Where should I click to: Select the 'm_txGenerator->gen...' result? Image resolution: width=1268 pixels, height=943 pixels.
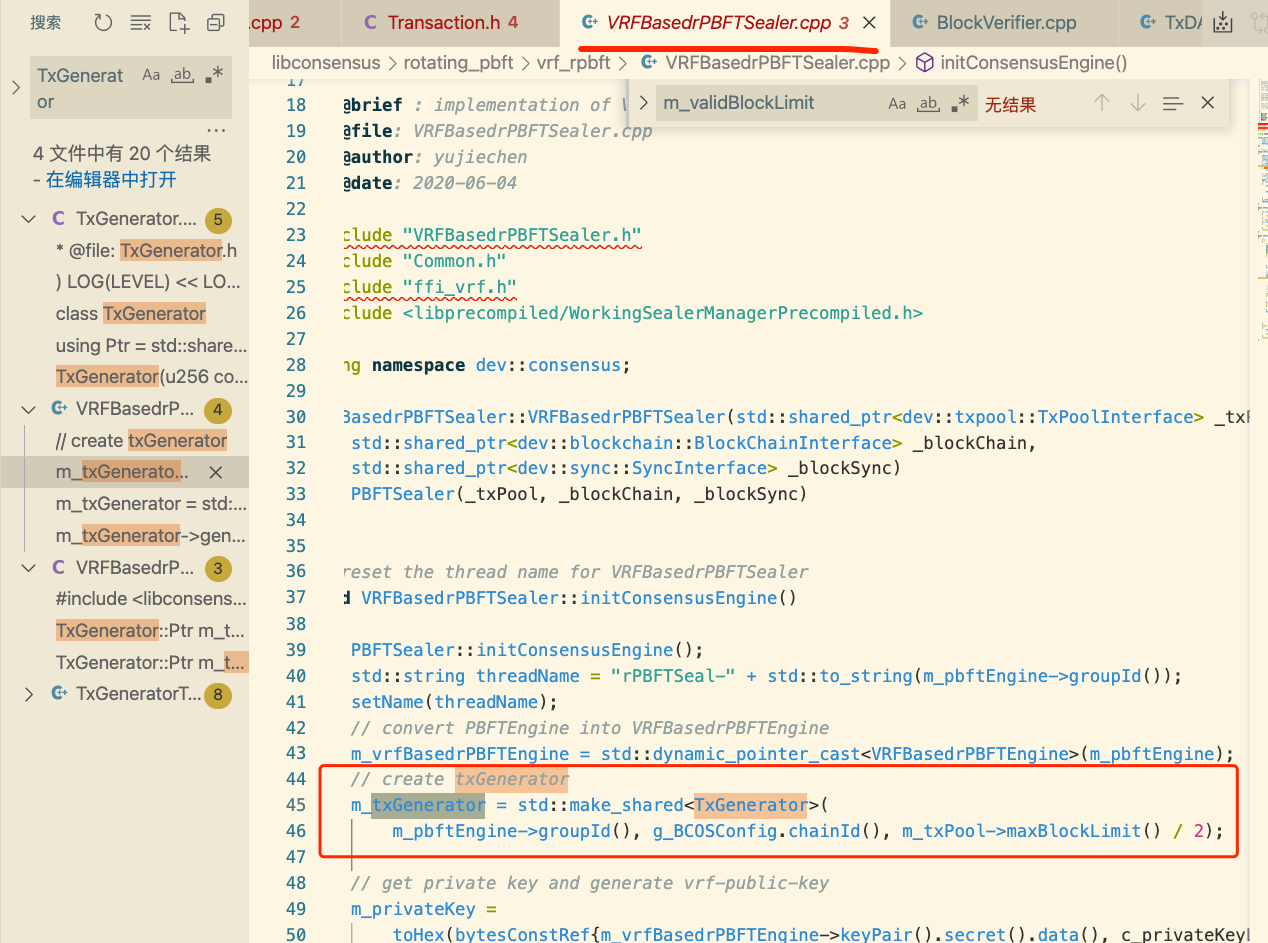(151, 536)
